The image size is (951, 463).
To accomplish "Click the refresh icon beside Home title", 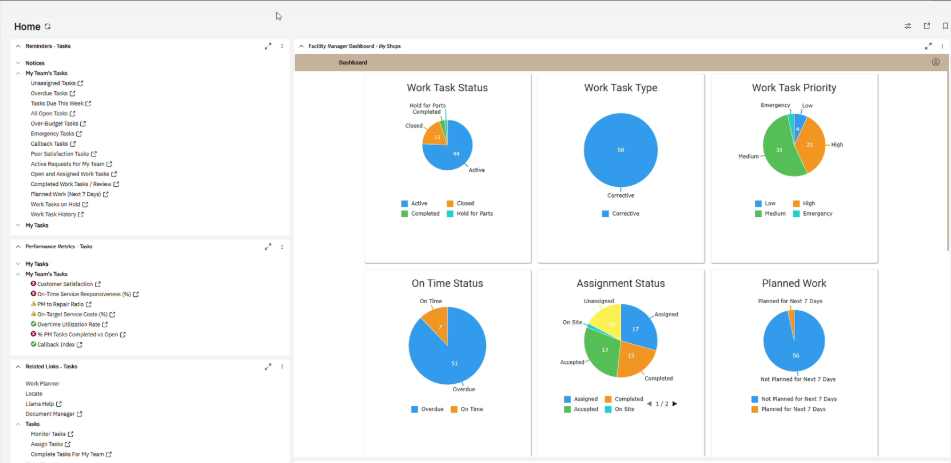I will tap(48, 27).
